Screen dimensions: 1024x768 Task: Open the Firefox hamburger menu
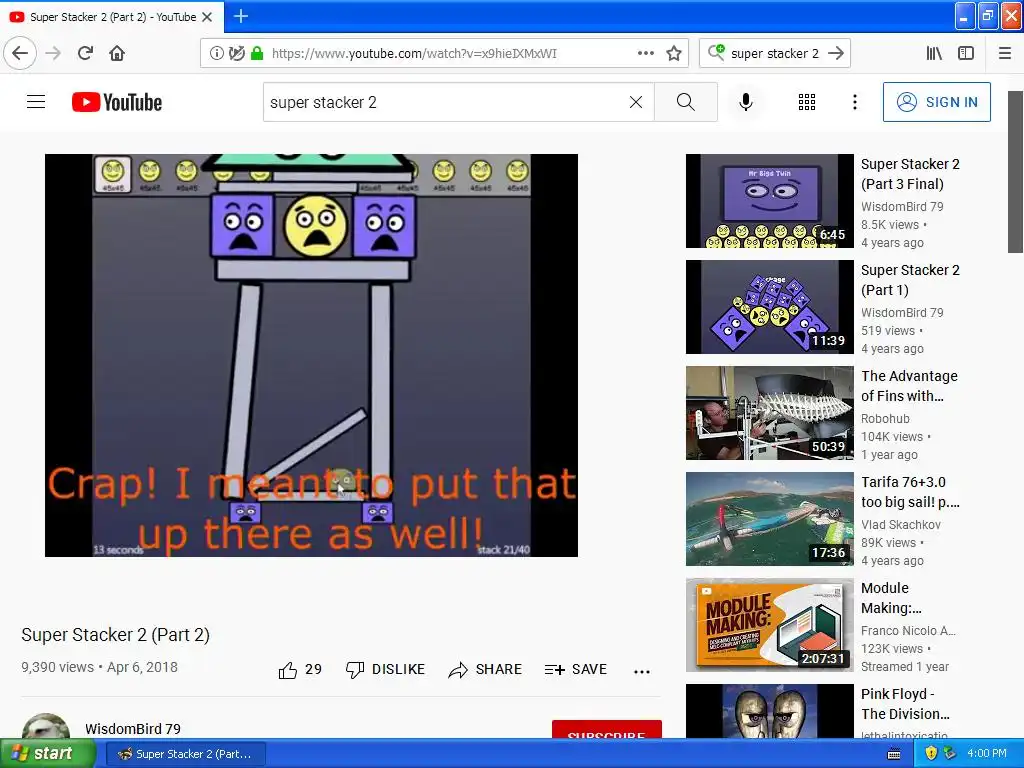[x=1004, y=53]
